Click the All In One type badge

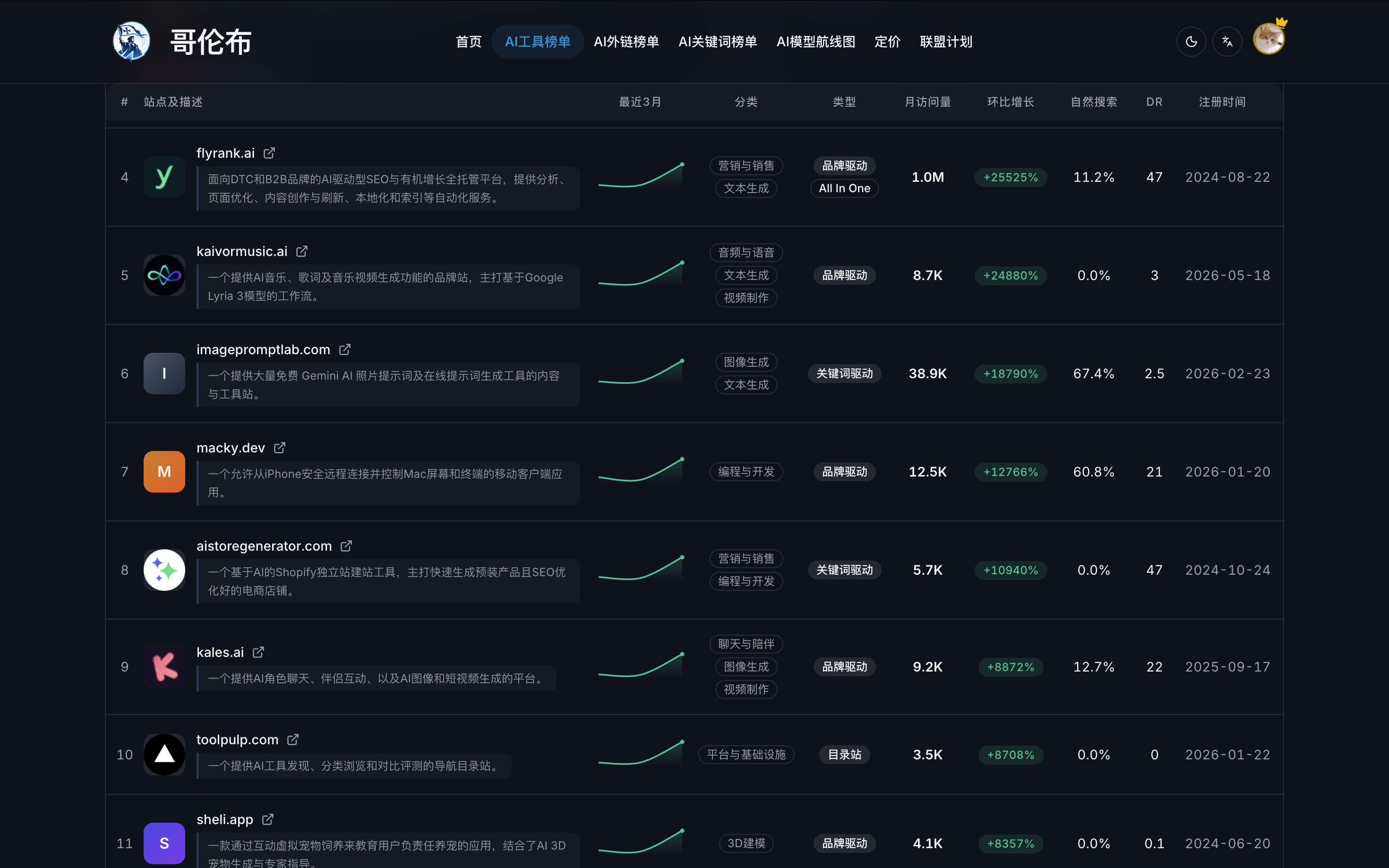844,188
